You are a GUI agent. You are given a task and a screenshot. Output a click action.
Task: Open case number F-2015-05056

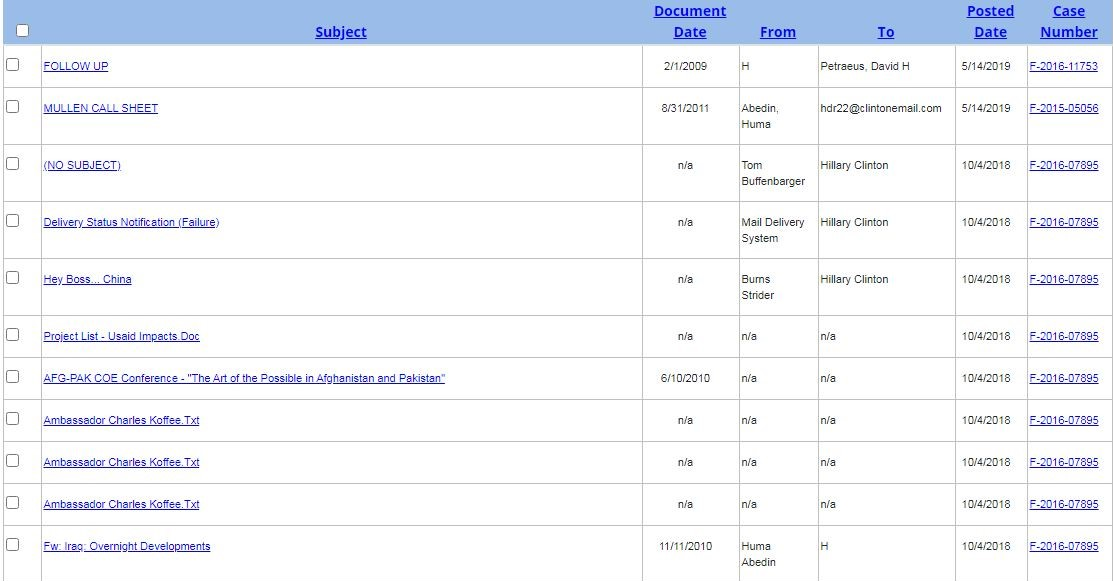point(1063,108)
